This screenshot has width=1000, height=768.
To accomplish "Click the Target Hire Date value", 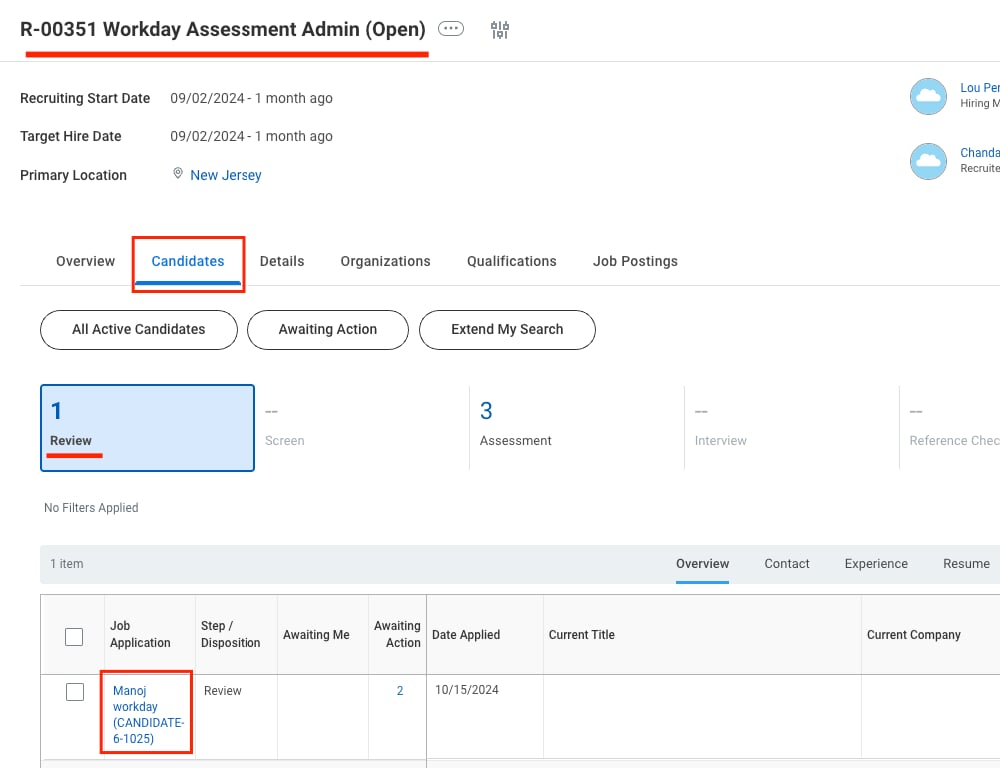I will tap(251, 137).
